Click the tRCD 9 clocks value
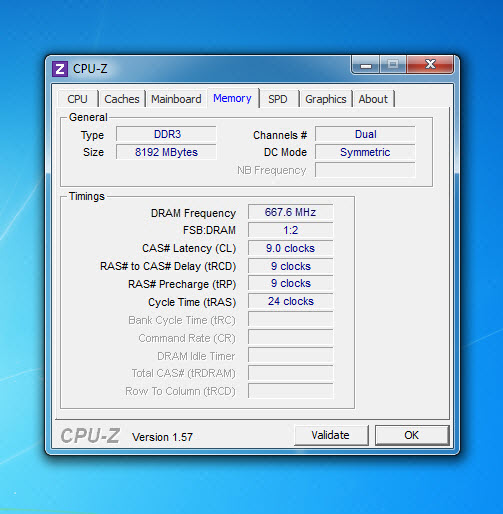The height and width of the screenshot is (514, 503). pyautogui.click(x=290, y=266)
